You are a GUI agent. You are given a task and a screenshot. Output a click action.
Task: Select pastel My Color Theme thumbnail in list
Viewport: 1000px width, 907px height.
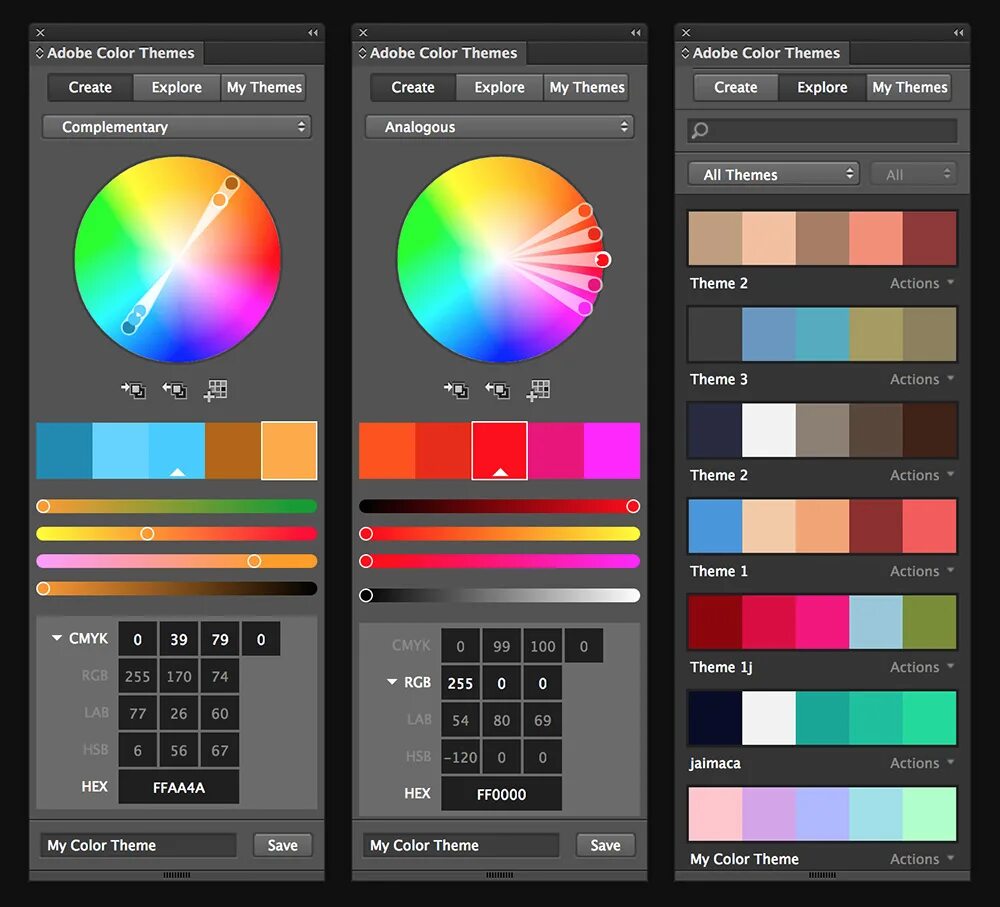(822, 814)
